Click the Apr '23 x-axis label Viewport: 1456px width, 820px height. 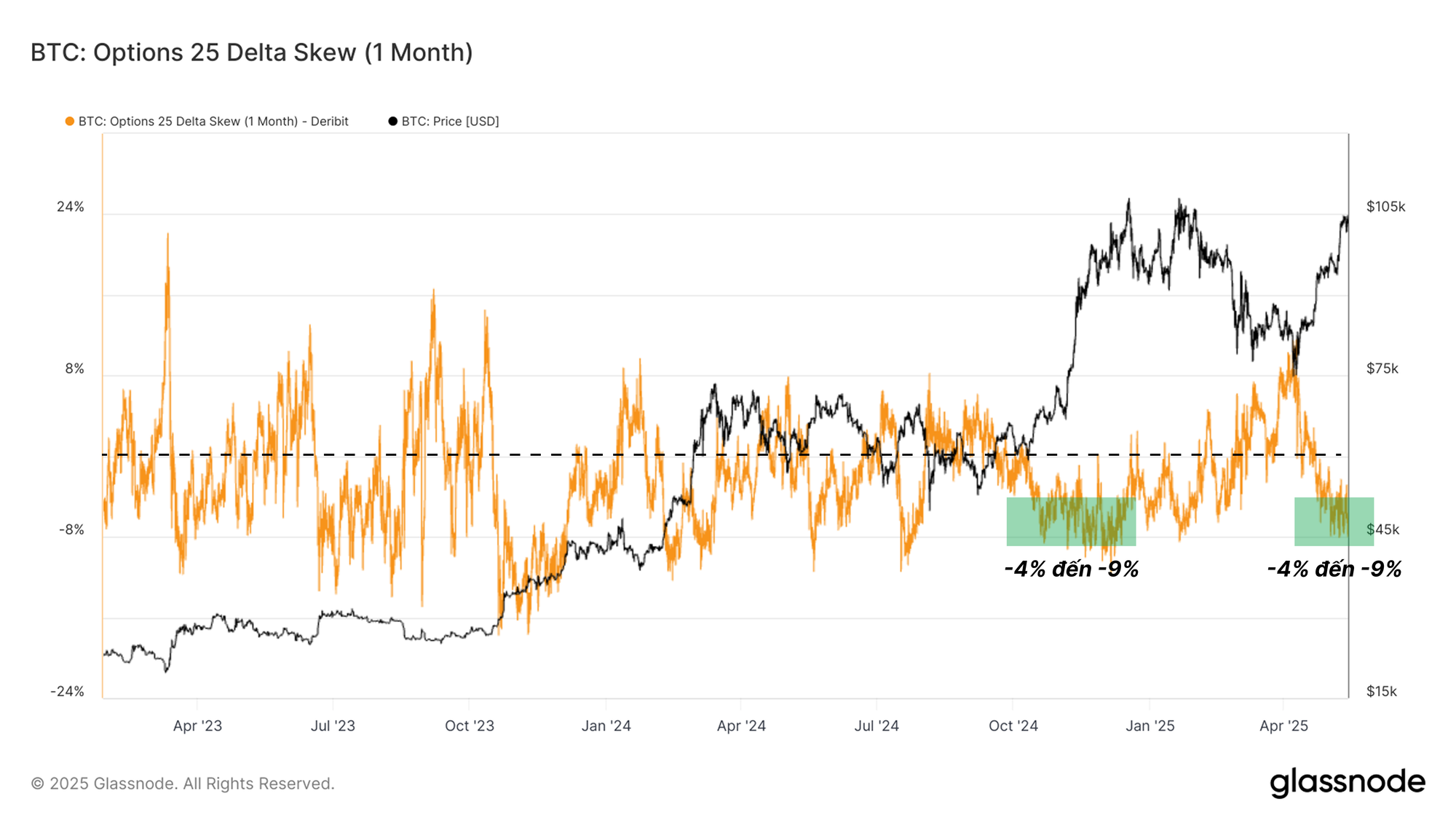(197, 726)
